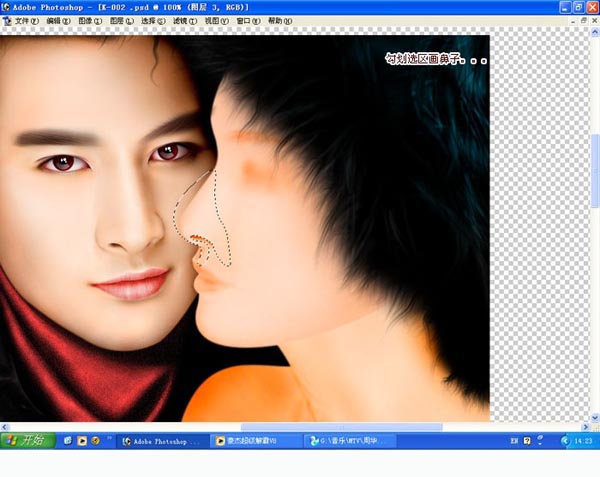Switch to Adobe Photoshop taskbar button
600x477 pixels.
(162, 441)
